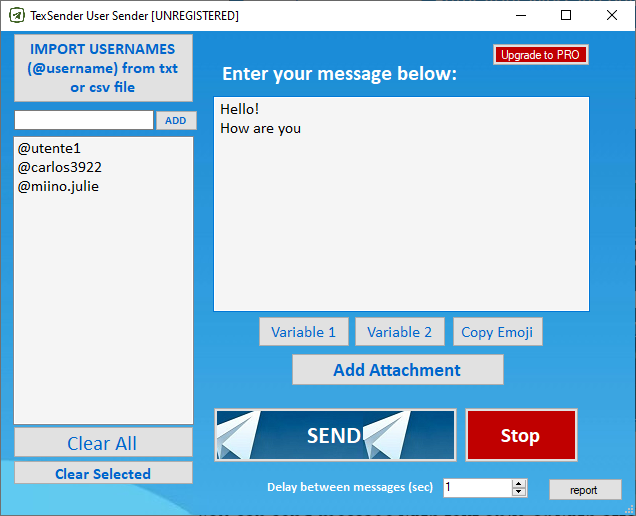Clear all usernames with Clear All
Viewport: 636px width, 516px height.
(x=103, y=443)
